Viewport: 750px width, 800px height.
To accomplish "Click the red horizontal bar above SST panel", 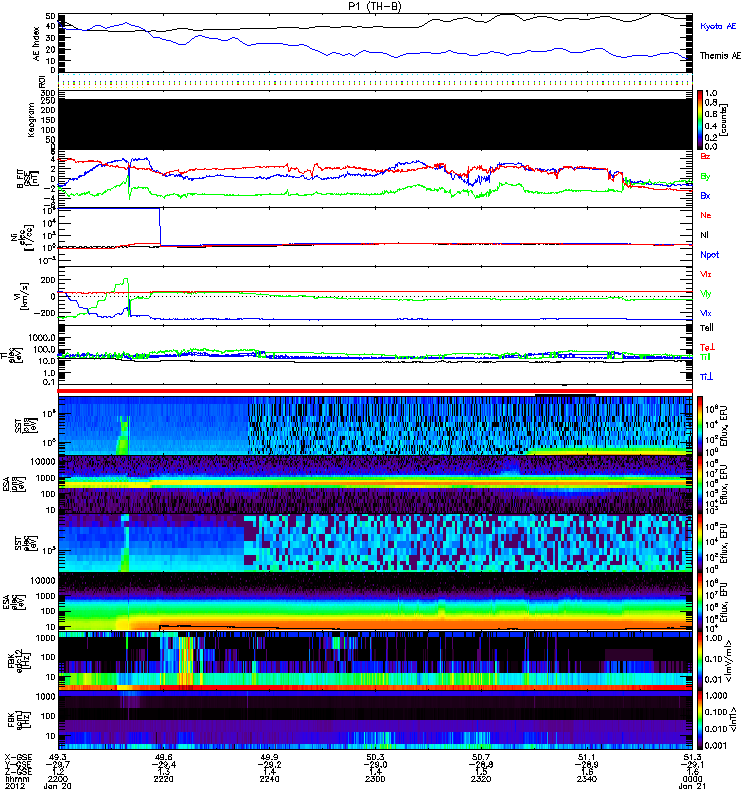I will coord(375,391).
